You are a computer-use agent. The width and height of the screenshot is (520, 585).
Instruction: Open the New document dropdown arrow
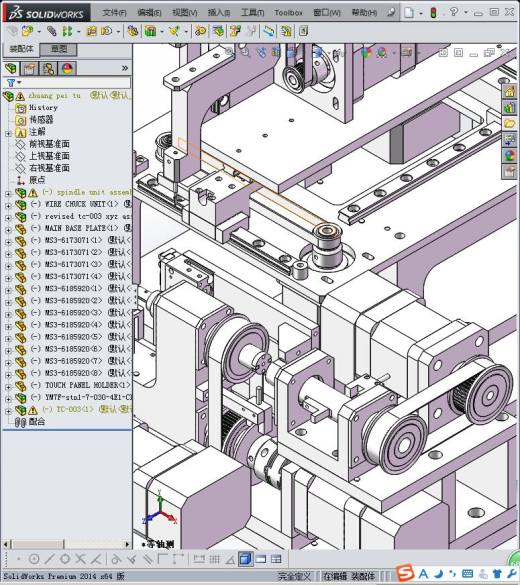421,13
